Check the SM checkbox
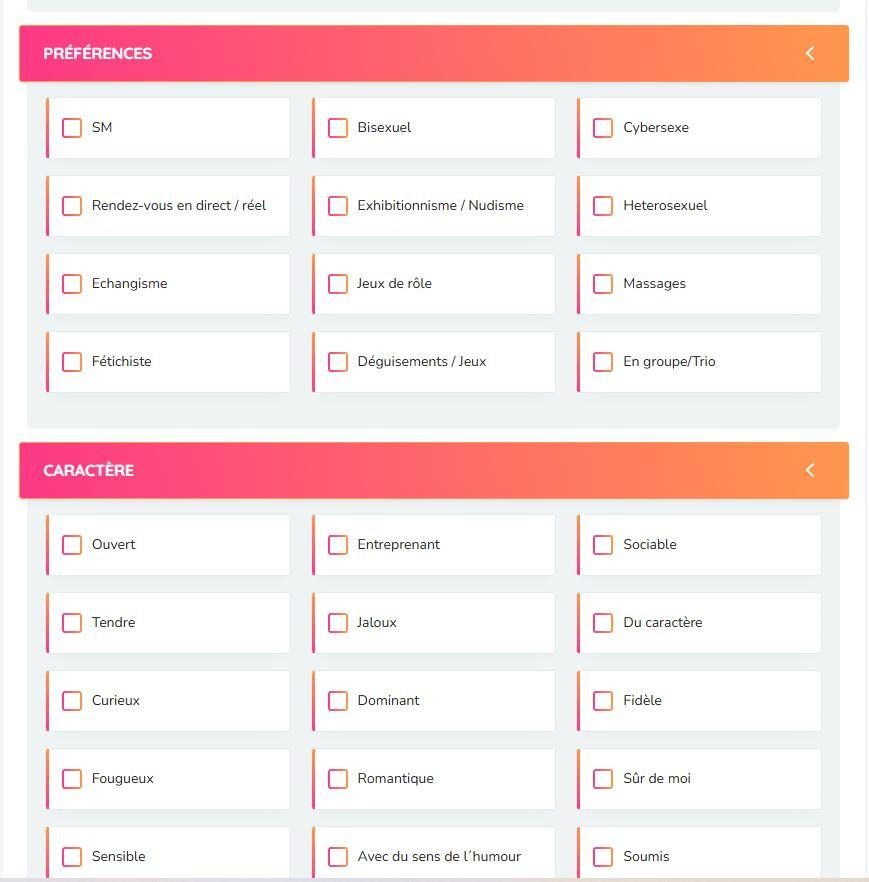 [72, 128]
